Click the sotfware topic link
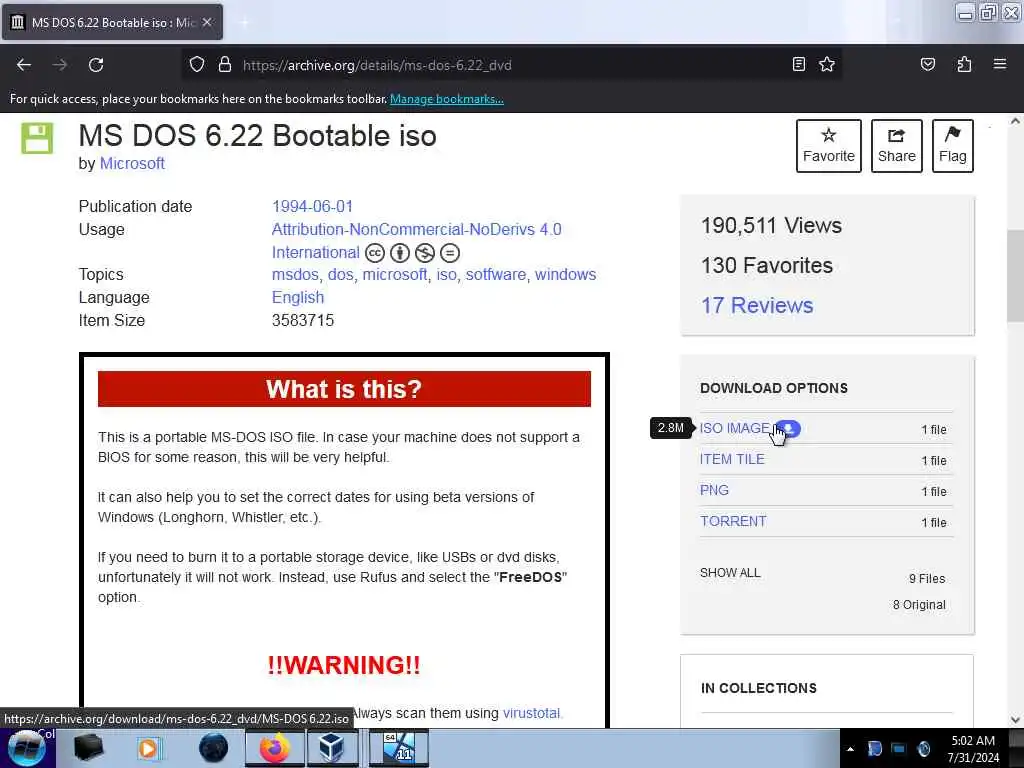The image size is (1024, 768). [x=496, y=274]
